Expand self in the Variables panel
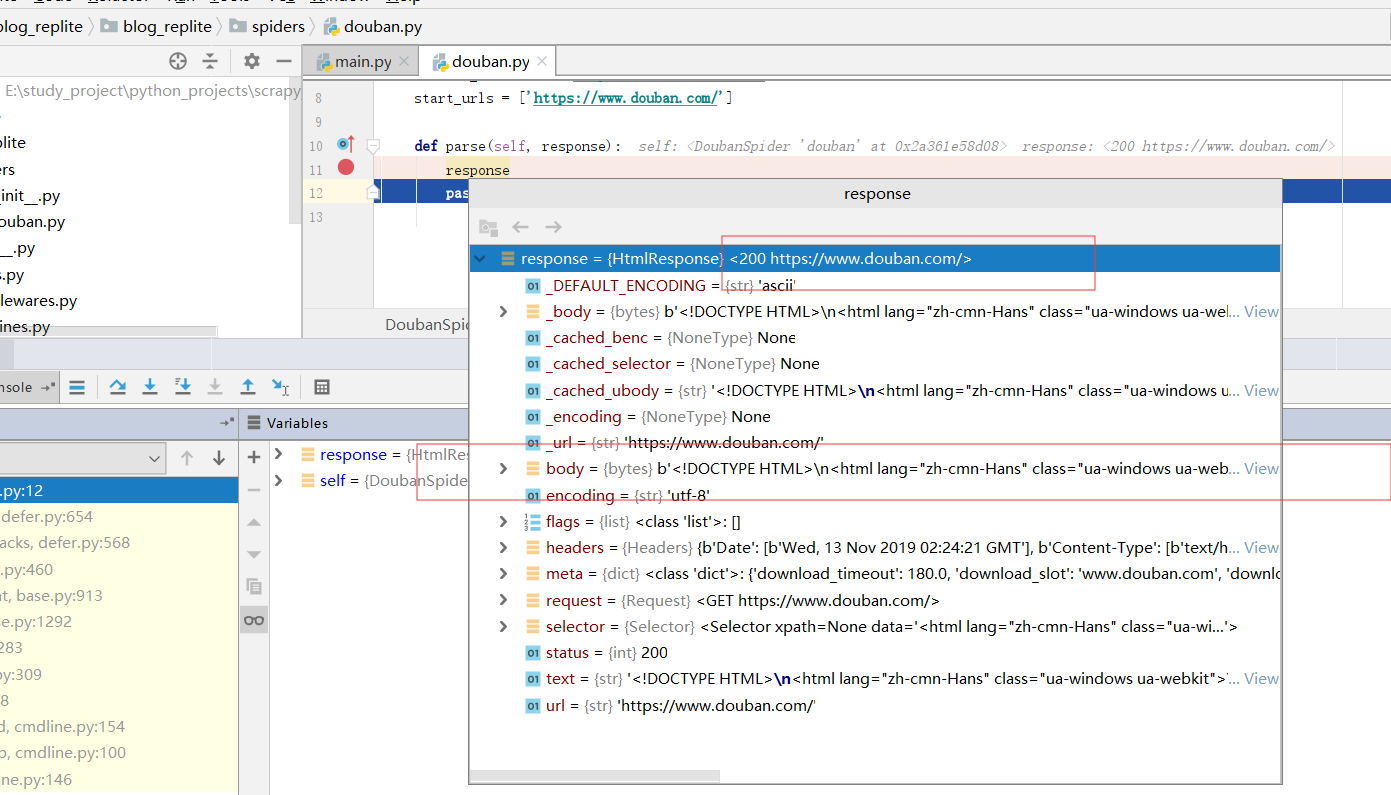Screen dimensions: 1391x795 pos(279,480)
